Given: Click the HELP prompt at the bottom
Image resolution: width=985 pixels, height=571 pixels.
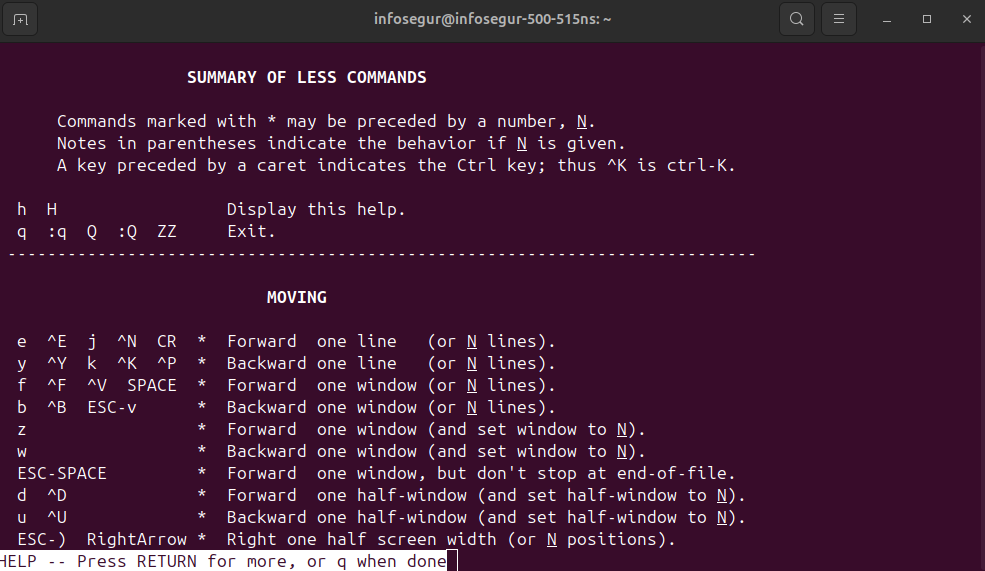Looking at the screenshot, I should [225, 561].
